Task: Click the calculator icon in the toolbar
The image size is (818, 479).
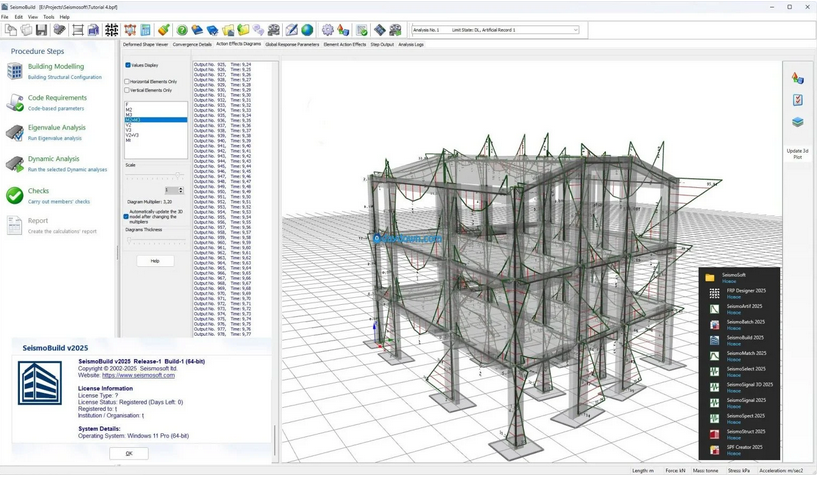Action: tap(146, 30)
